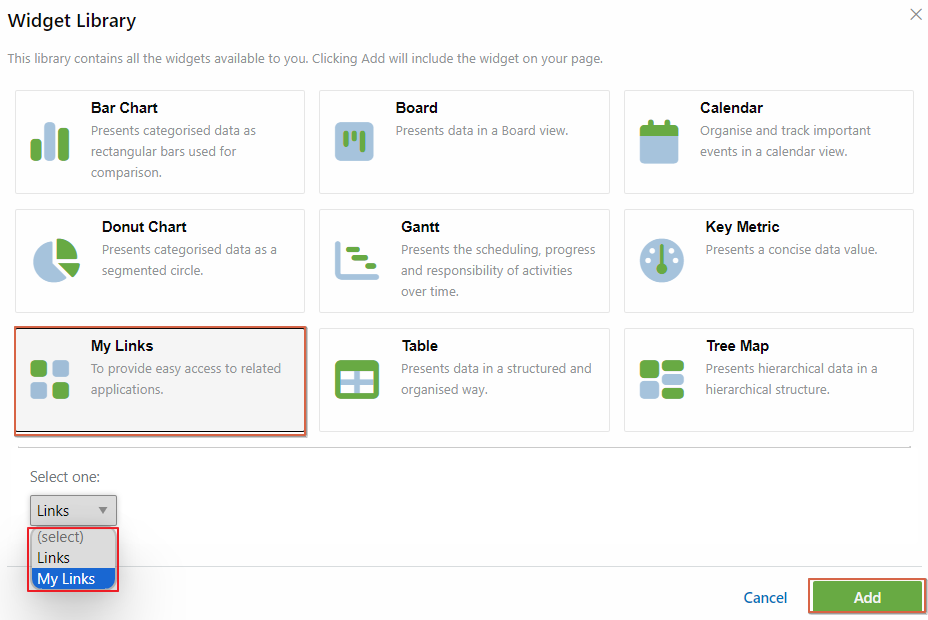The width and height of the screenshot is (928, 620).
Task: Click the green Add button
Action: pos(867,598)
